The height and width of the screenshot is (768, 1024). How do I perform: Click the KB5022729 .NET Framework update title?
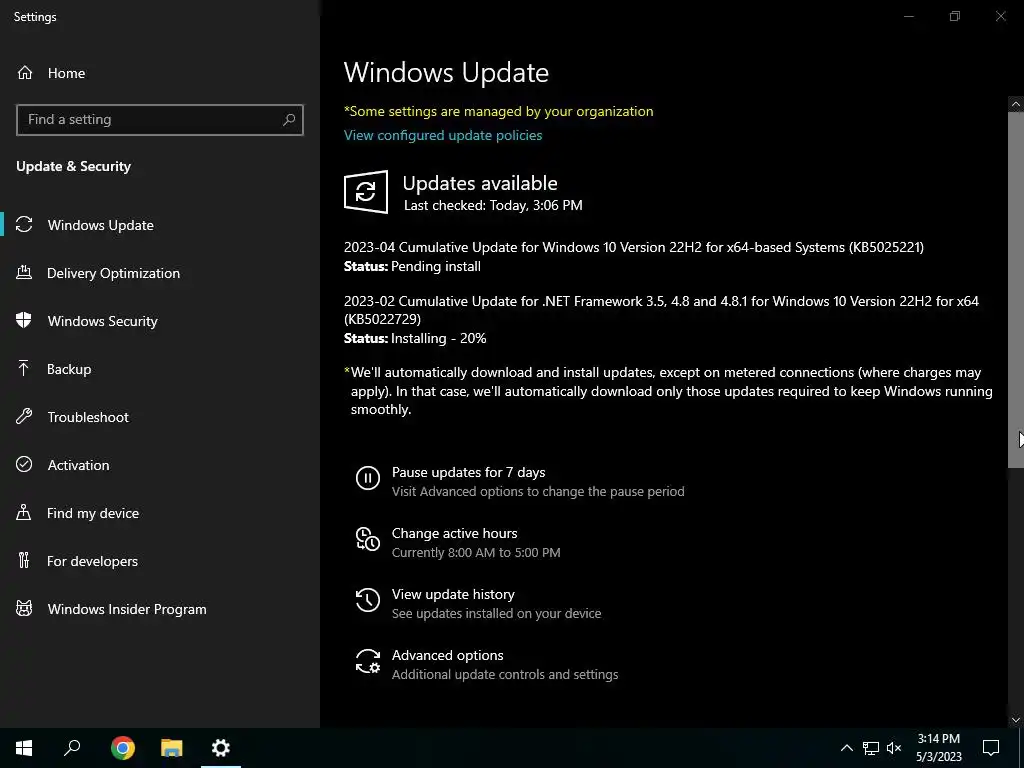(x=661, y=310)
